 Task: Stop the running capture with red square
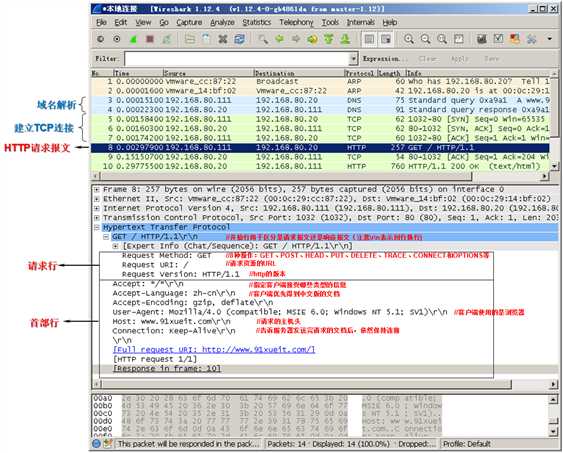click(150, 39)
